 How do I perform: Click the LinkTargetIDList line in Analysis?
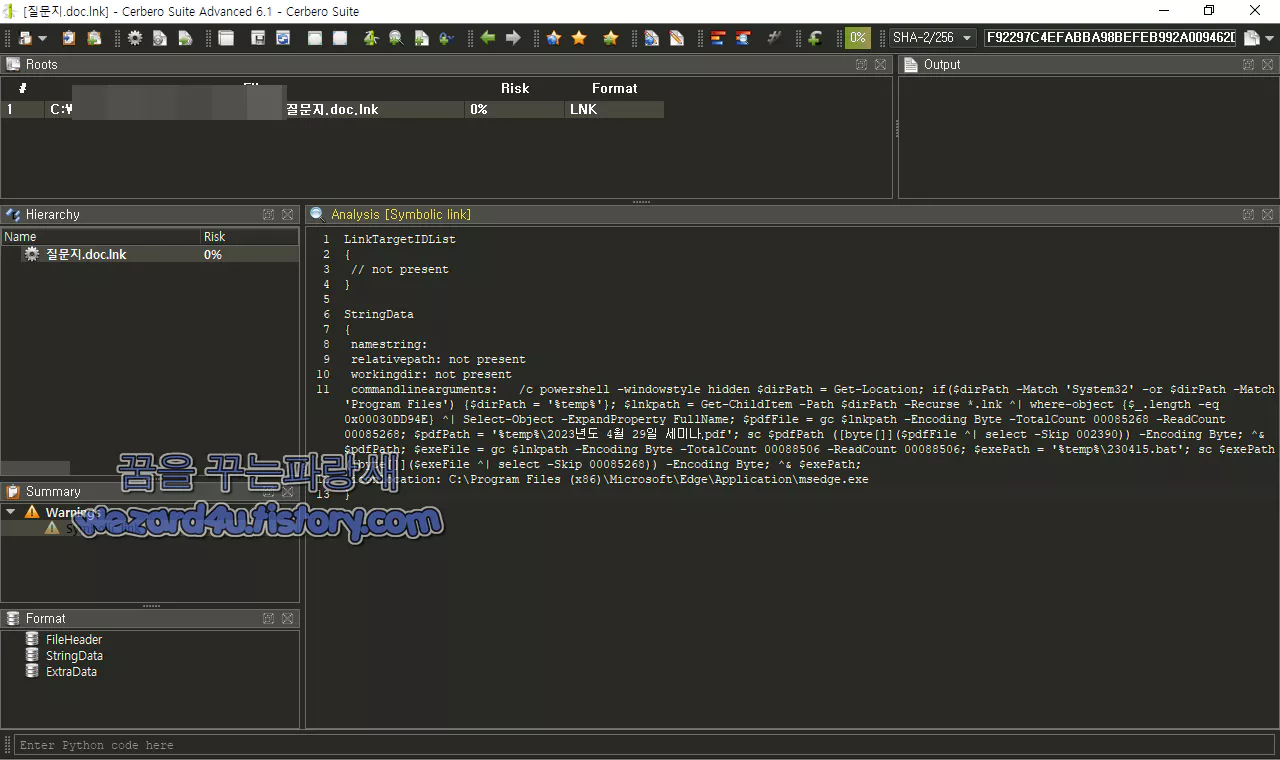400,239
